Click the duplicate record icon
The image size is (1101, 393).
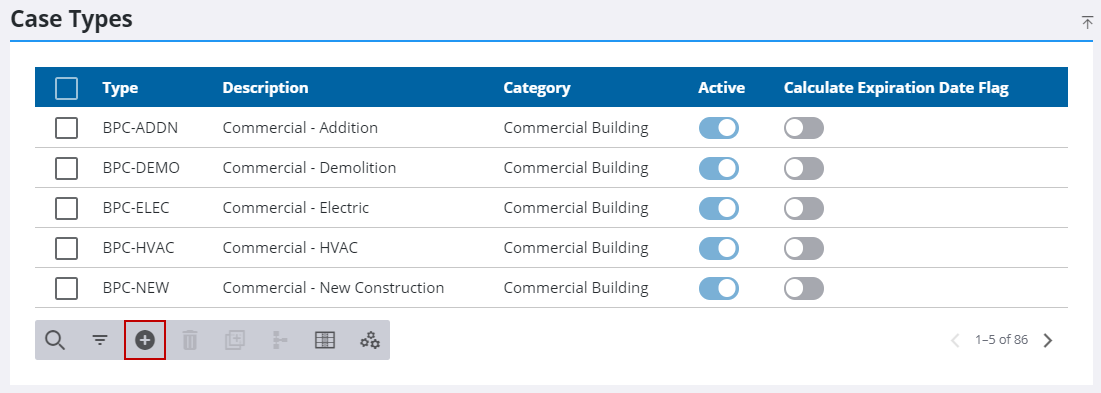point(235,340)
